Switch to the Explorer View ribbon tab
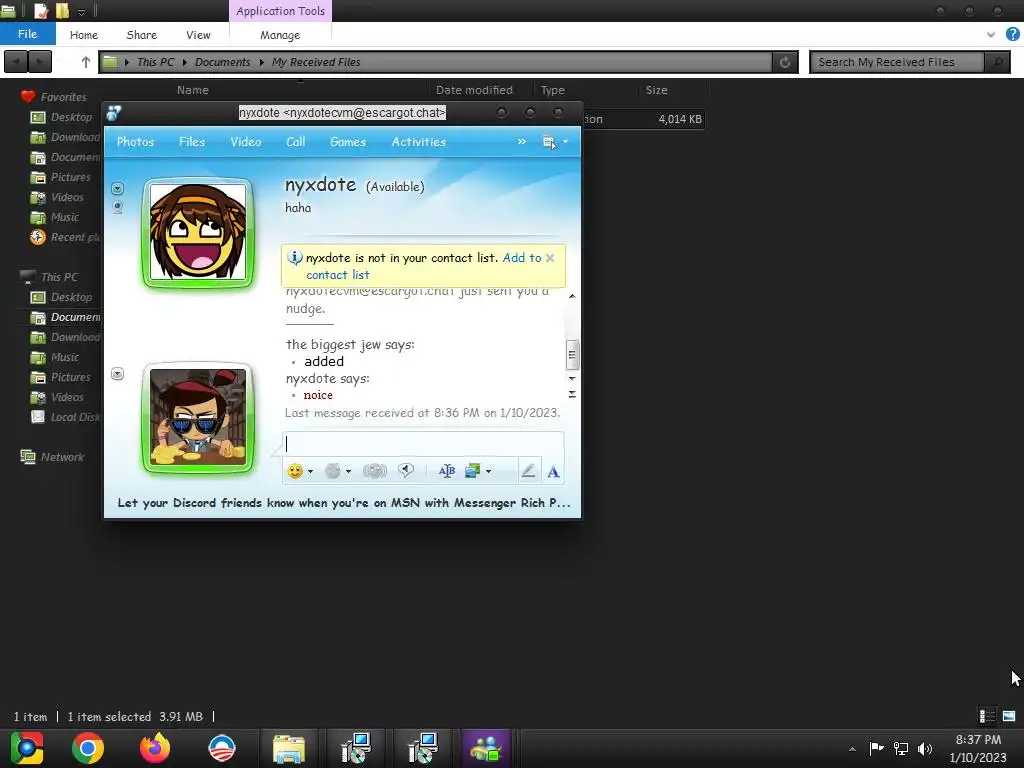 [x=198, y=35]
